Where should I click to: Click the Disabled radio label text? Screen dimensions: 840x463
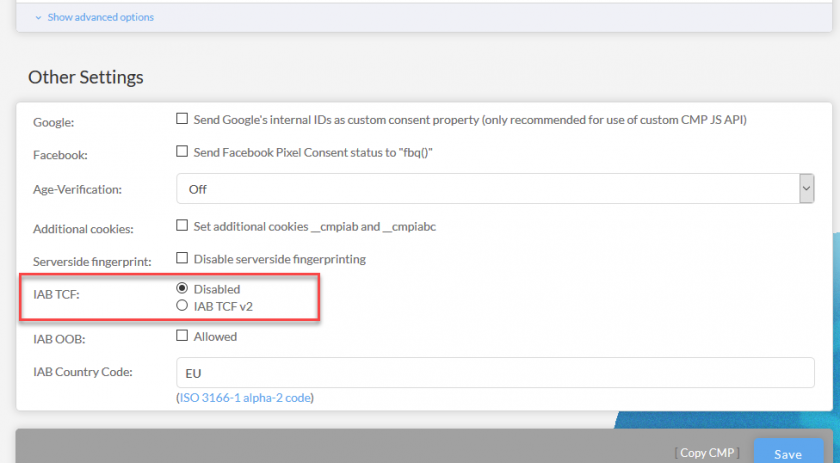(217, 289)
